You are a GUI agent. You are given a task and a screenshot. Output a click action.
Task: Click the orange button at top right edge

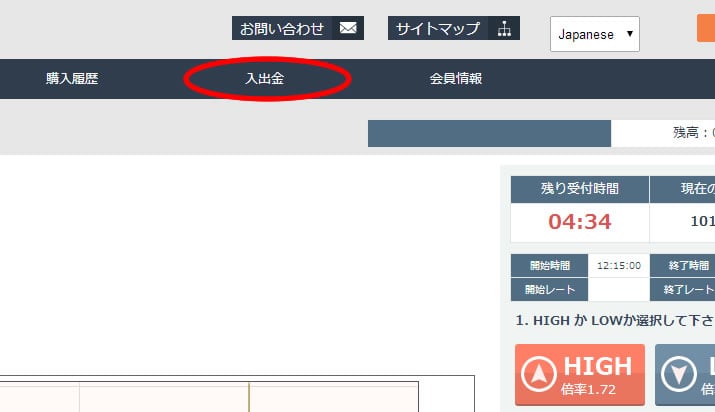(x=706, y=28)
